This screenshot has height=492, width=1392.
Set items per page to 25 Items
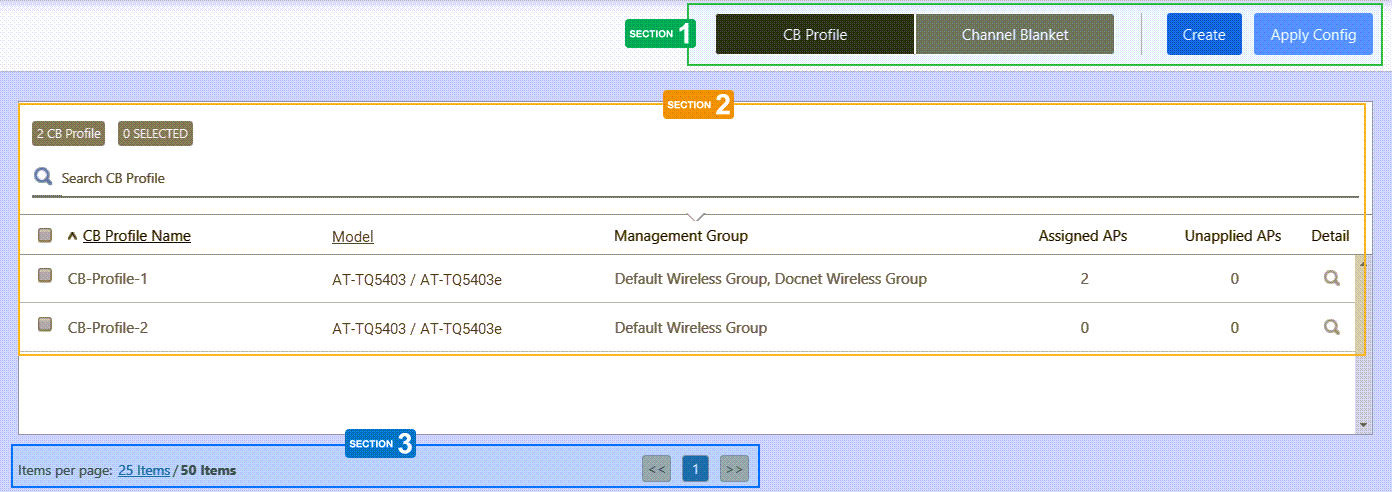144,470
